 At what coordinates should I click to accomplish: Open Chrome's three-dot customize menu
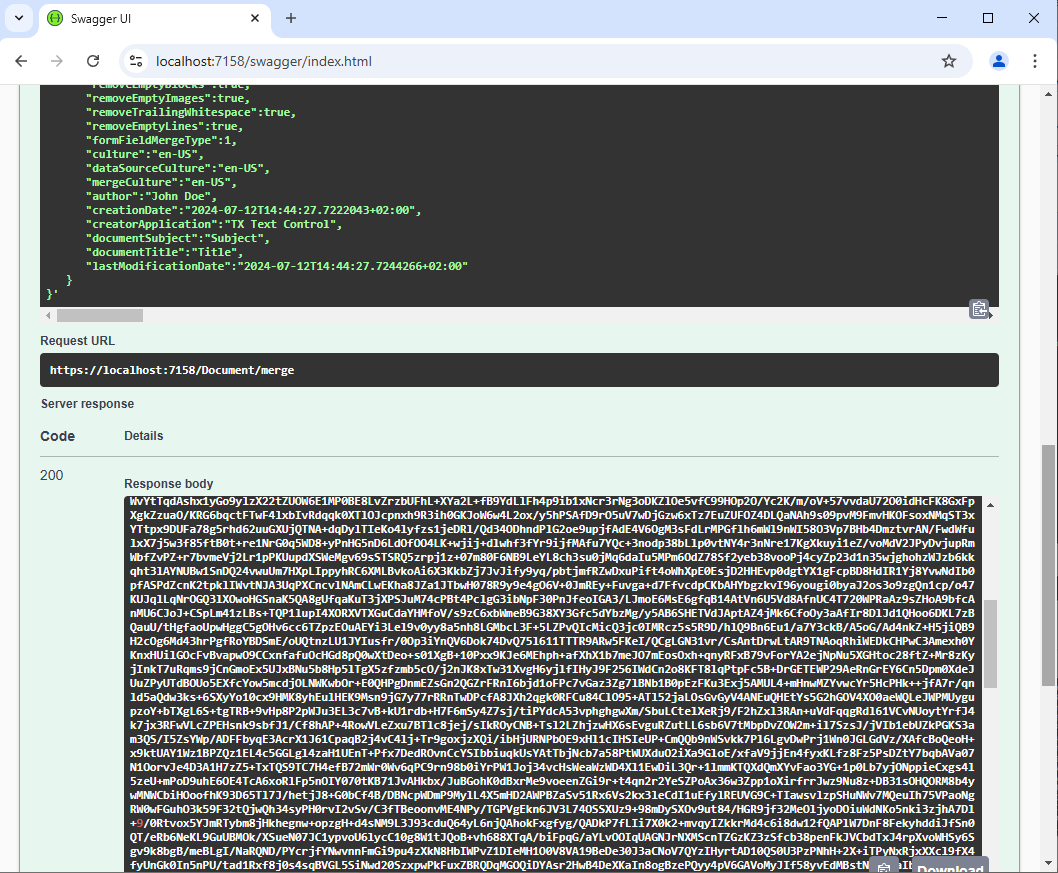tap(1037, 61)
